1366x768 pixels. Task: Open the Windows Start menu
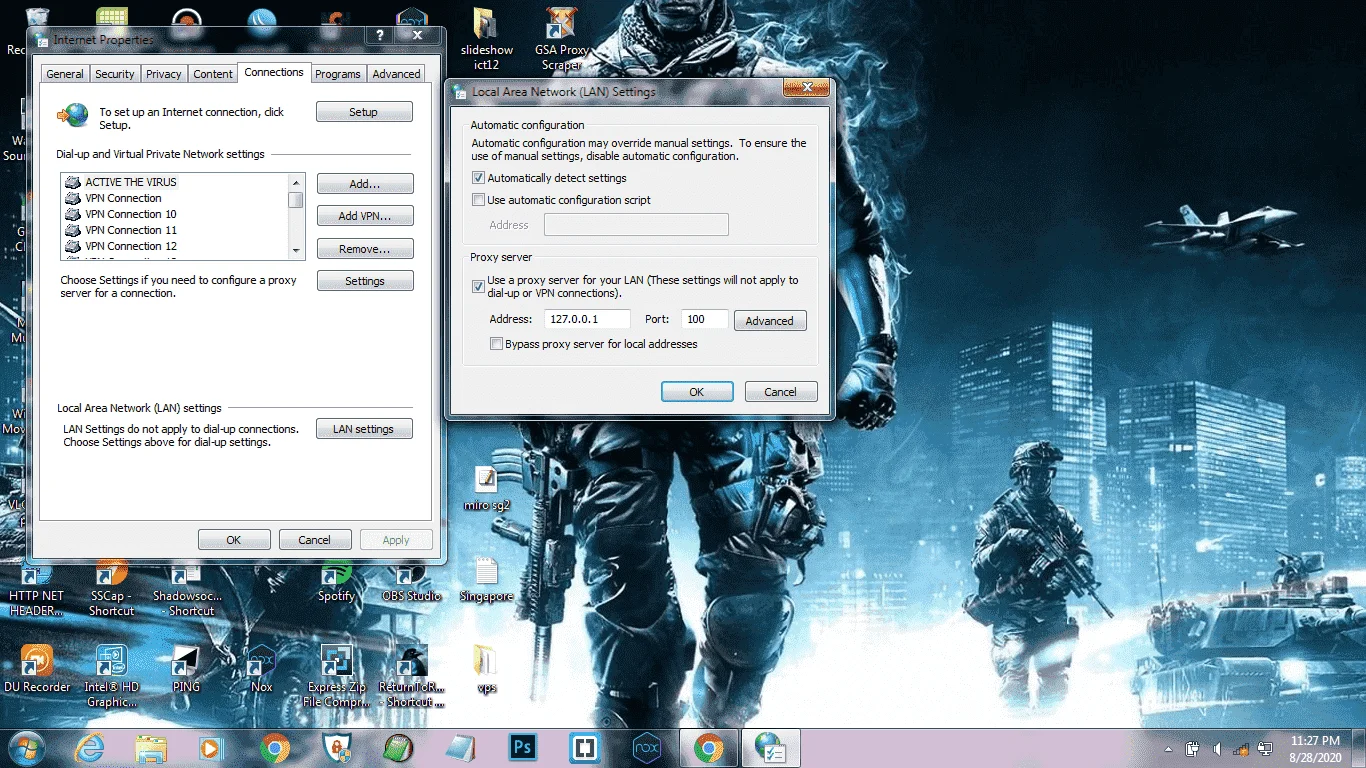pos(27,748)
